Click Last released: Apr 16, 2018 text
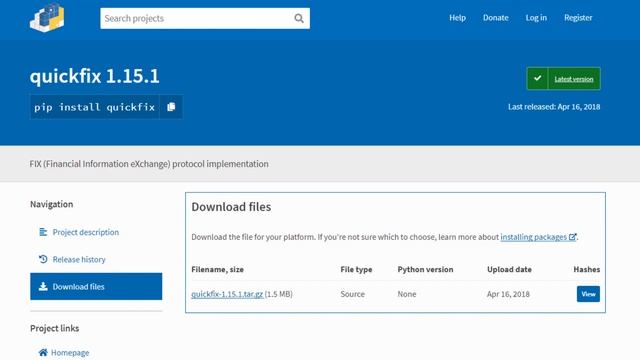The width and height of the screenshot is (640, 360). (554, 107)
